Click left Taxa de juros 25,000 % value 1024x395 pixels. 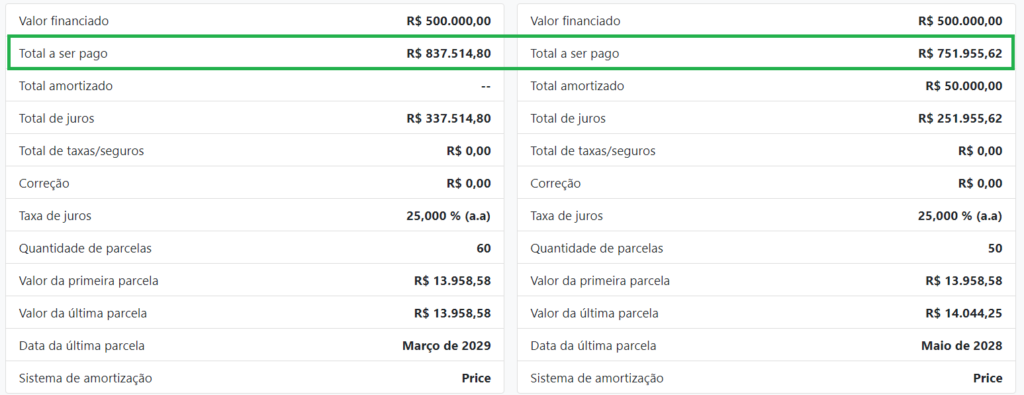tap(449, 216)
